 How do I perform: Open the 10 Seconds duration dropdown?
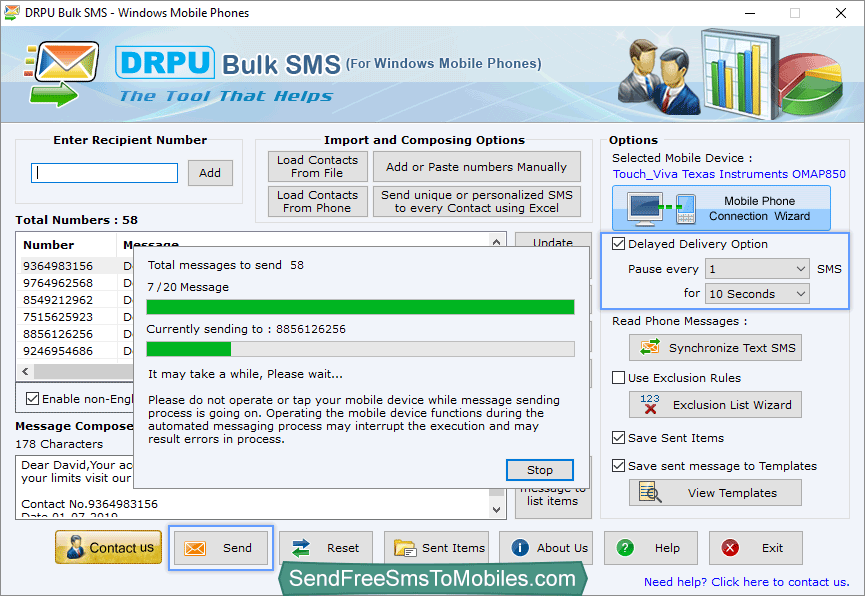click(x=757, y=294)
